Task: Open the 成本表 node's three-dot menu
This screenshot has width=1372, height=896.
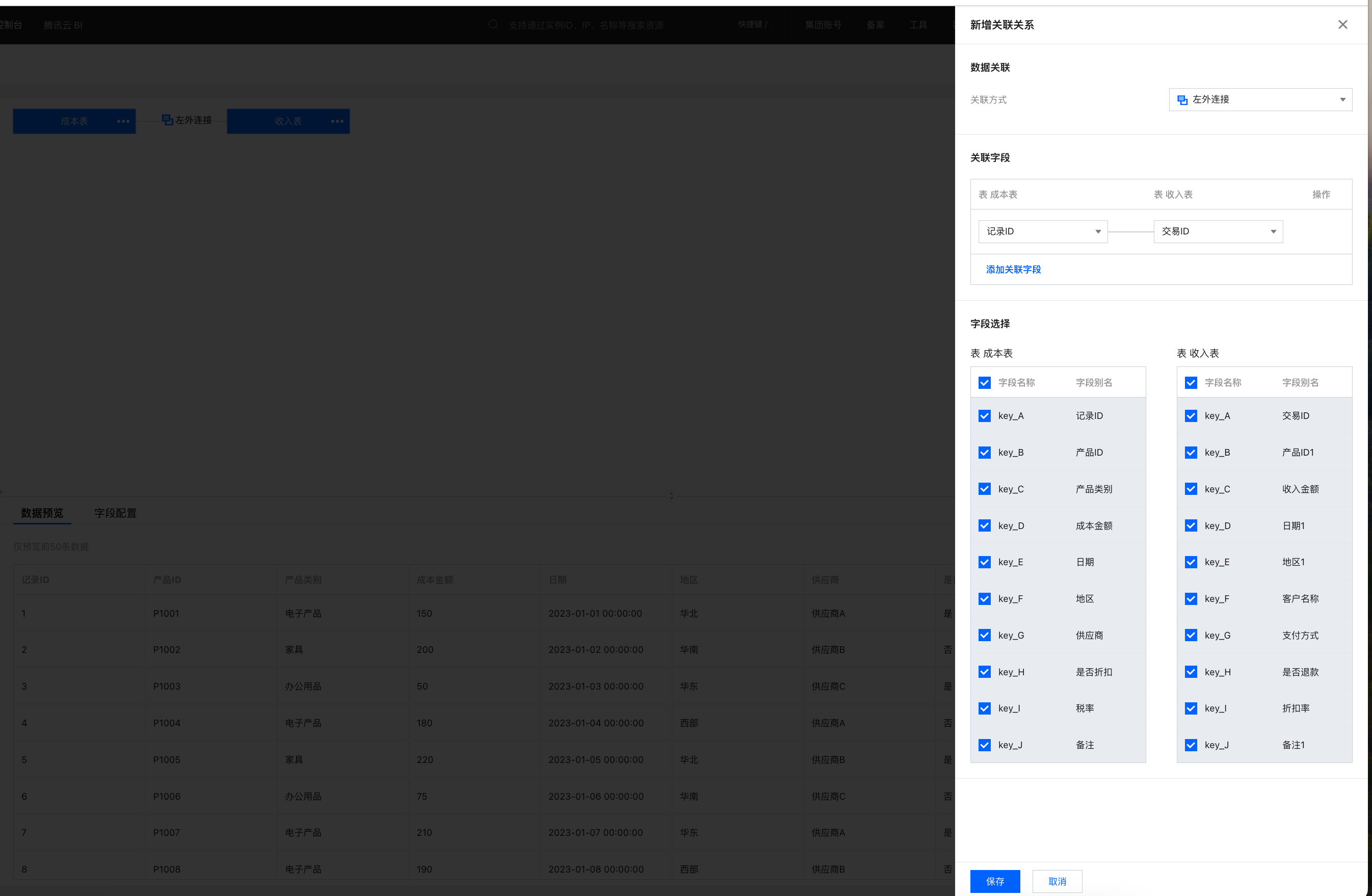Action: 123,121
